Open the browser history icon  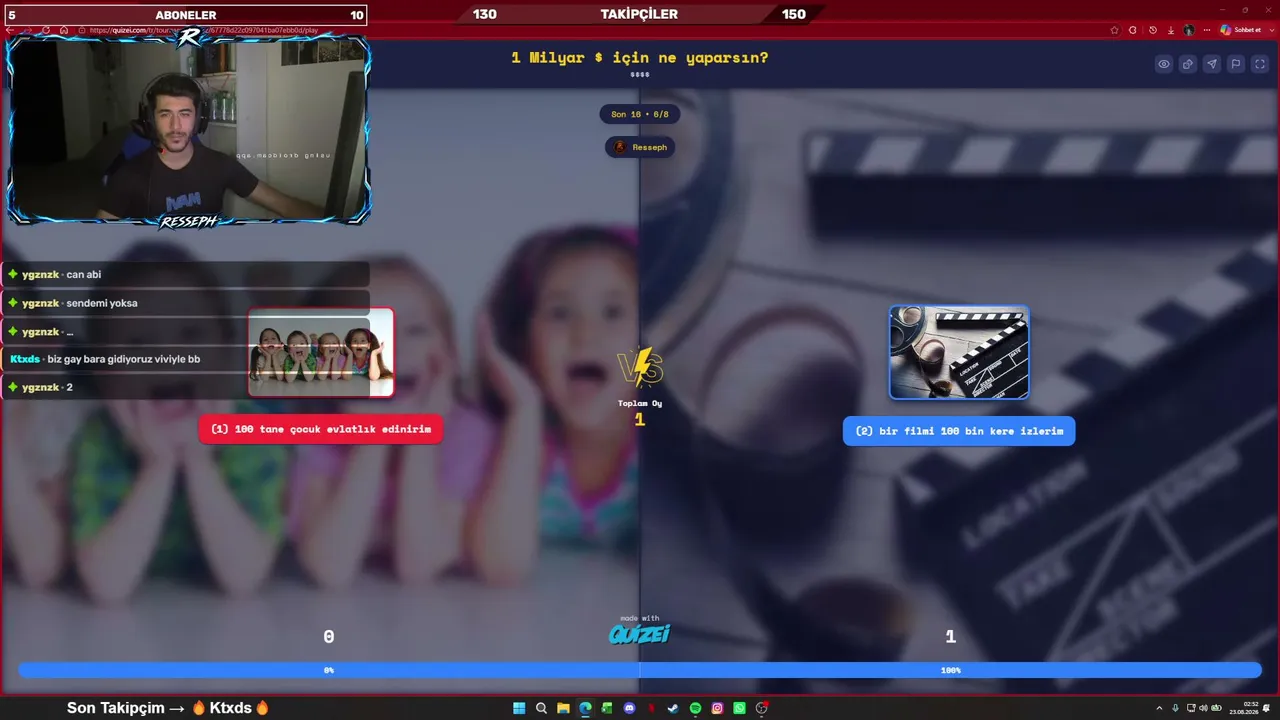pyautogui.click(x=1153, y=30)
